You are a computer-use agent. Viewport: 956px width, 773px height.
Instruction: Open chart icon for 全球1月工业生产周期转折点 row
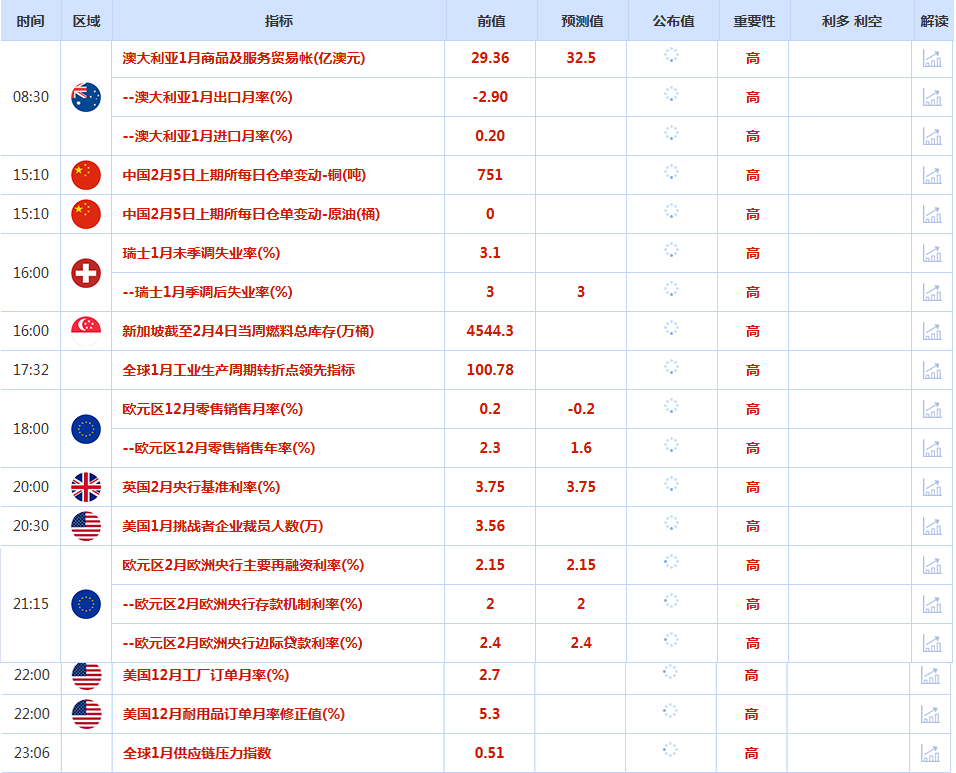pos(932,371)
